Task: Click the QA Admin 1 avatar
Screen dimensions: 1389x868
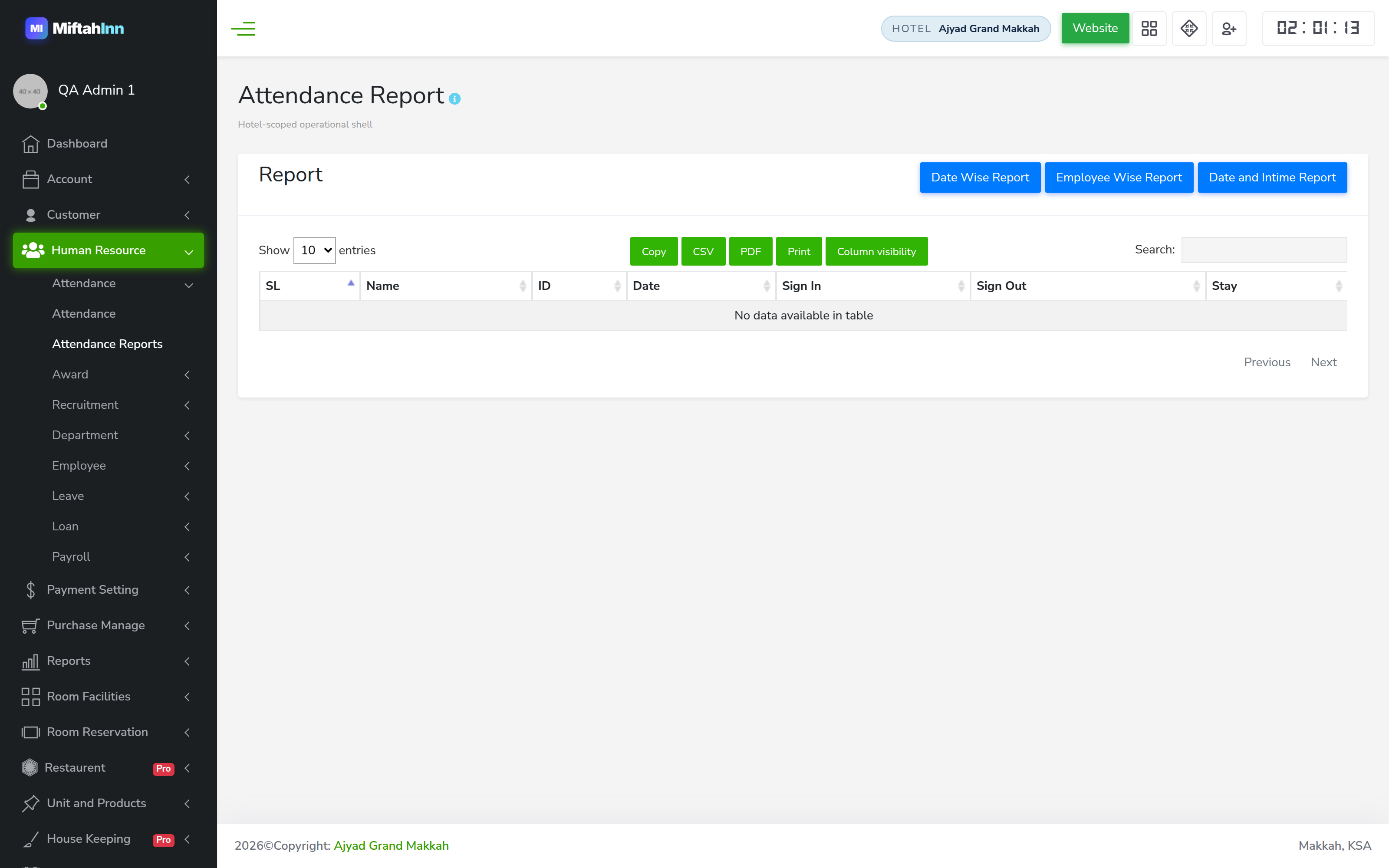Action: coord(30,91)
